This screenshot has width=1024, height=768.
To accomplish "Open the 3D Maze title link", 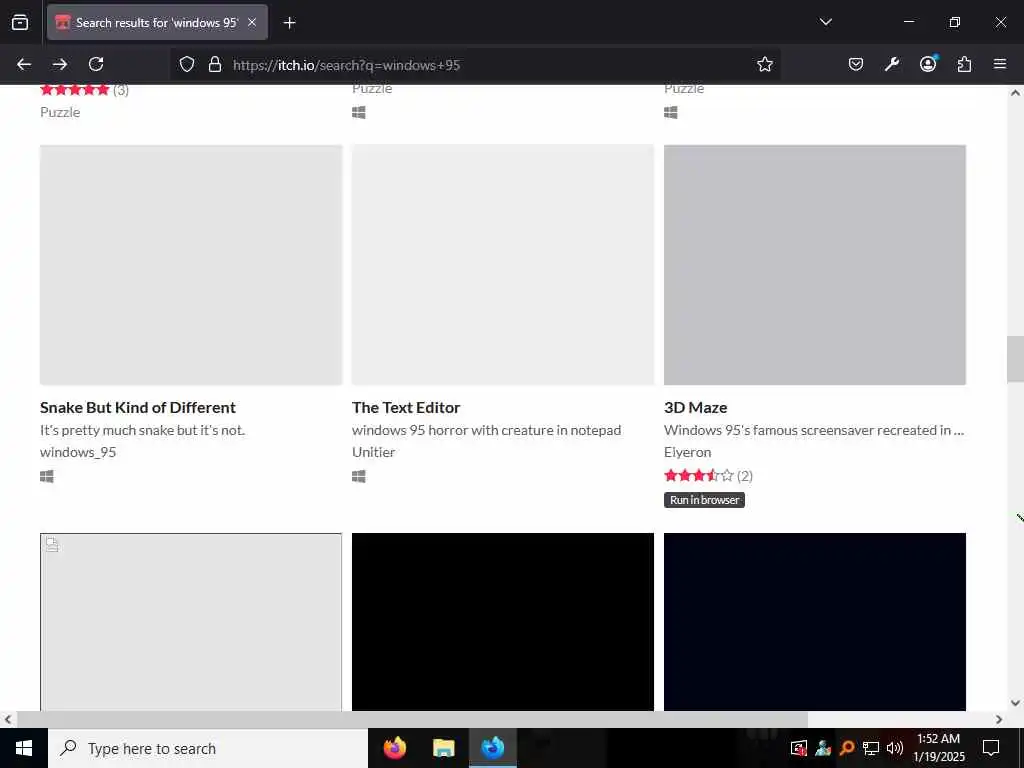I will pyautogui.click(x=696, y=408).
